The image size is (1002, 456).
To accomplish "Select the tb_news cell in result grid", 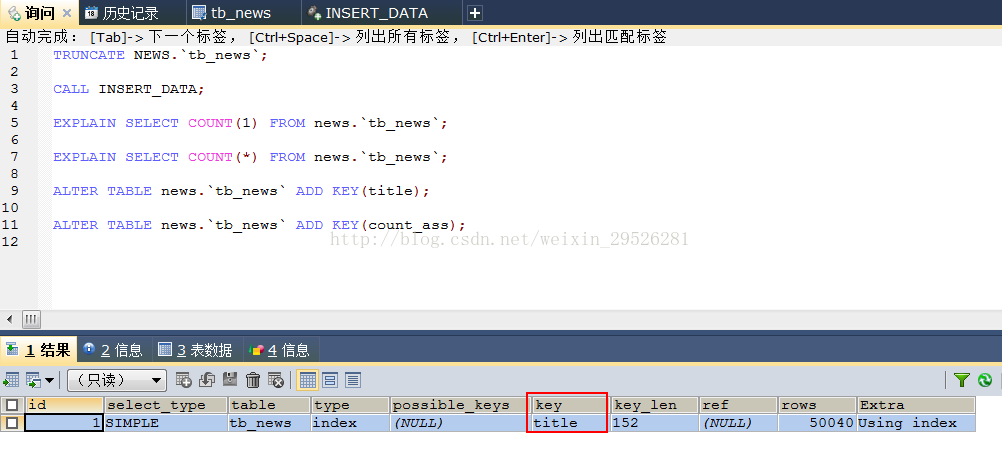I will 270,423.
